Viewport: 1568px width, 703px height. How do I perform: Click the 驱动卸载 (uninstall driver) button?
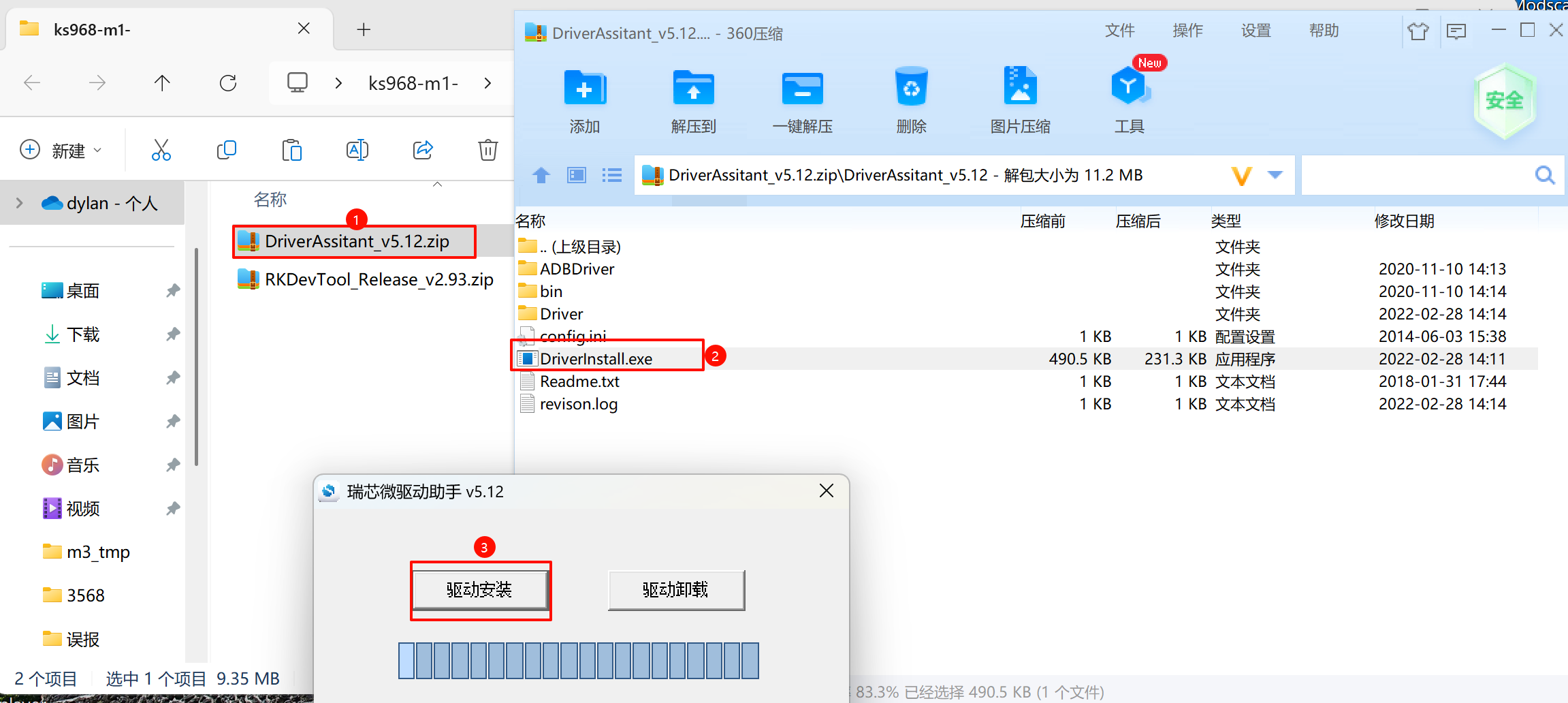click(676, 590)
